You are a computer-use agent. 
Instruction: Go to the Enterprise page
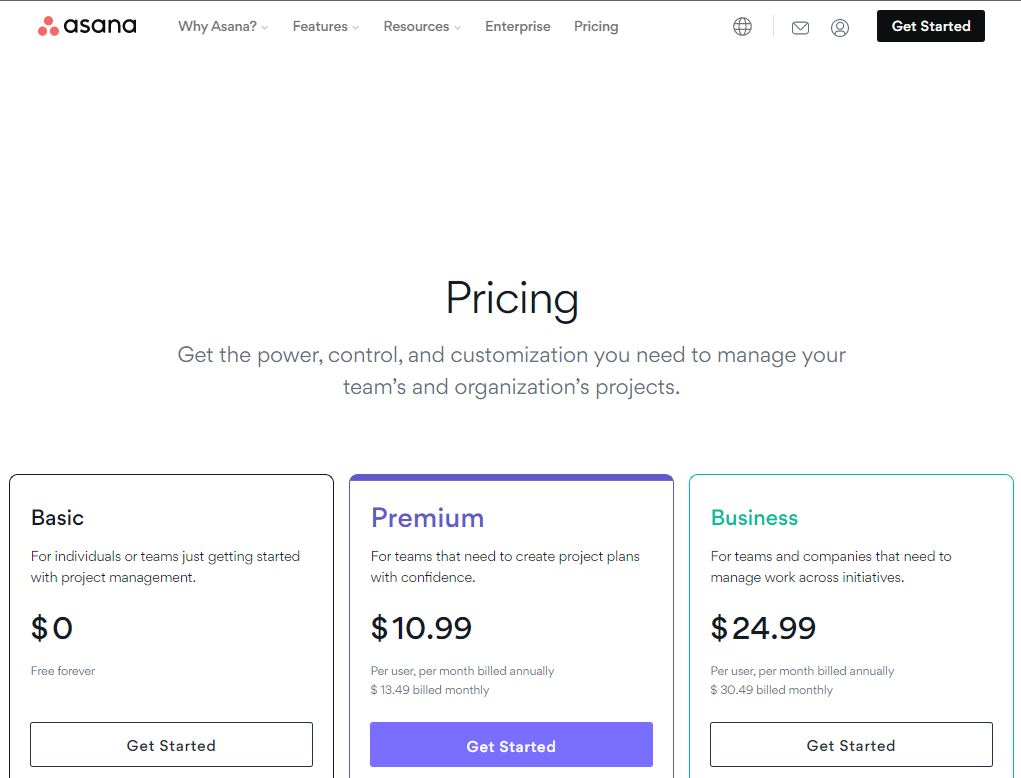coord(518,27)
